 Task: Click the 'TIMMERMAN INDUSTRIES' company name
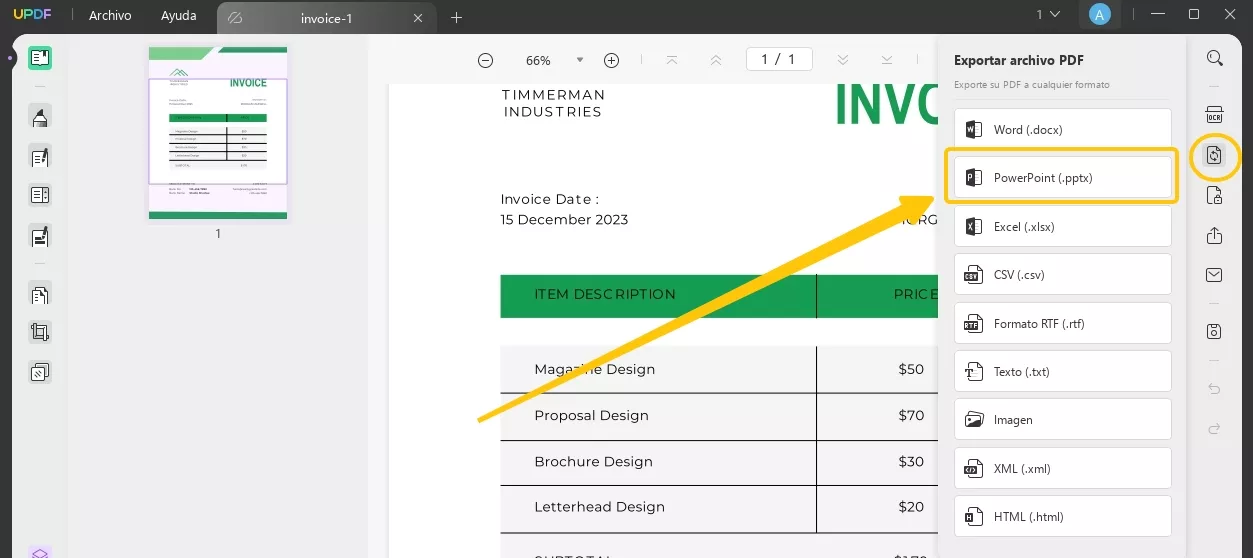tap(553, 103)
